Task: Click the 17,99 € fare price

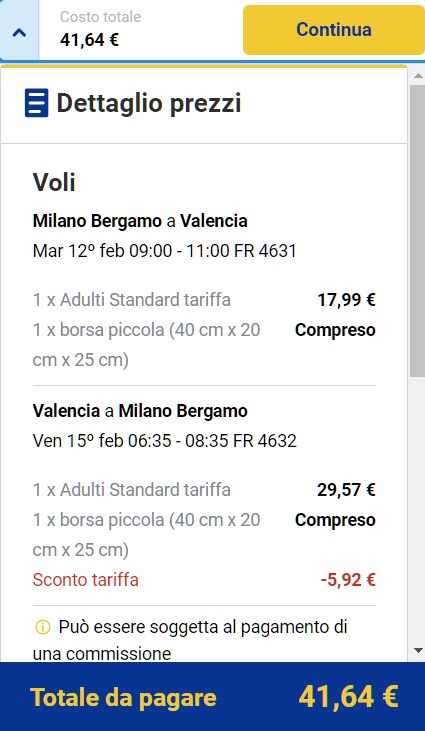Action: point(346,300)
